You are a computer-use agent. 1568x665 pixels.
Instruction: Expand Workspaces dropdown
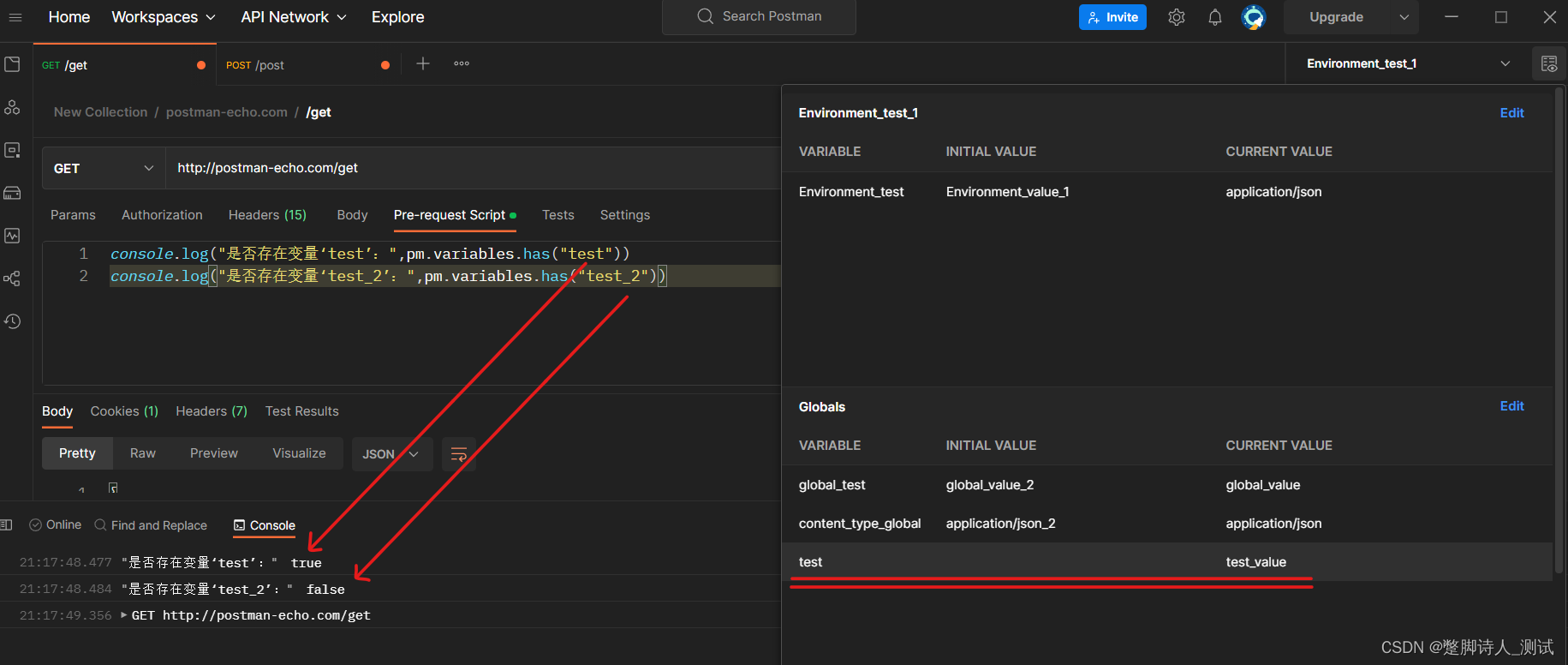(164, 17)
